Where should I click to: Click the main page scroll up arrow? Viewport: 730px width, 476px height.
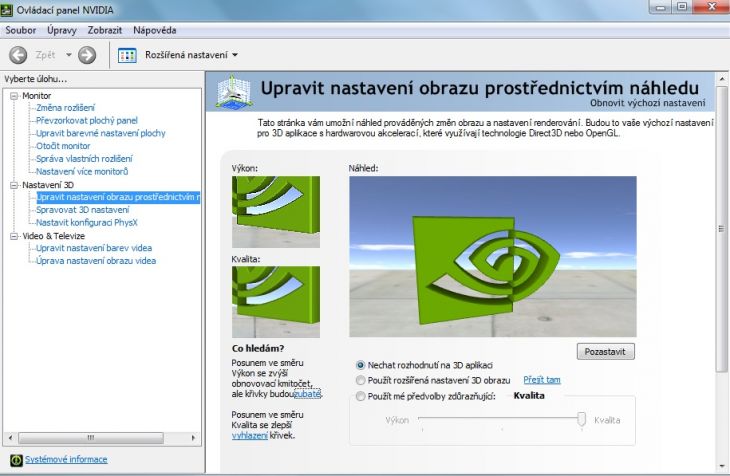(x=722, y=79)
